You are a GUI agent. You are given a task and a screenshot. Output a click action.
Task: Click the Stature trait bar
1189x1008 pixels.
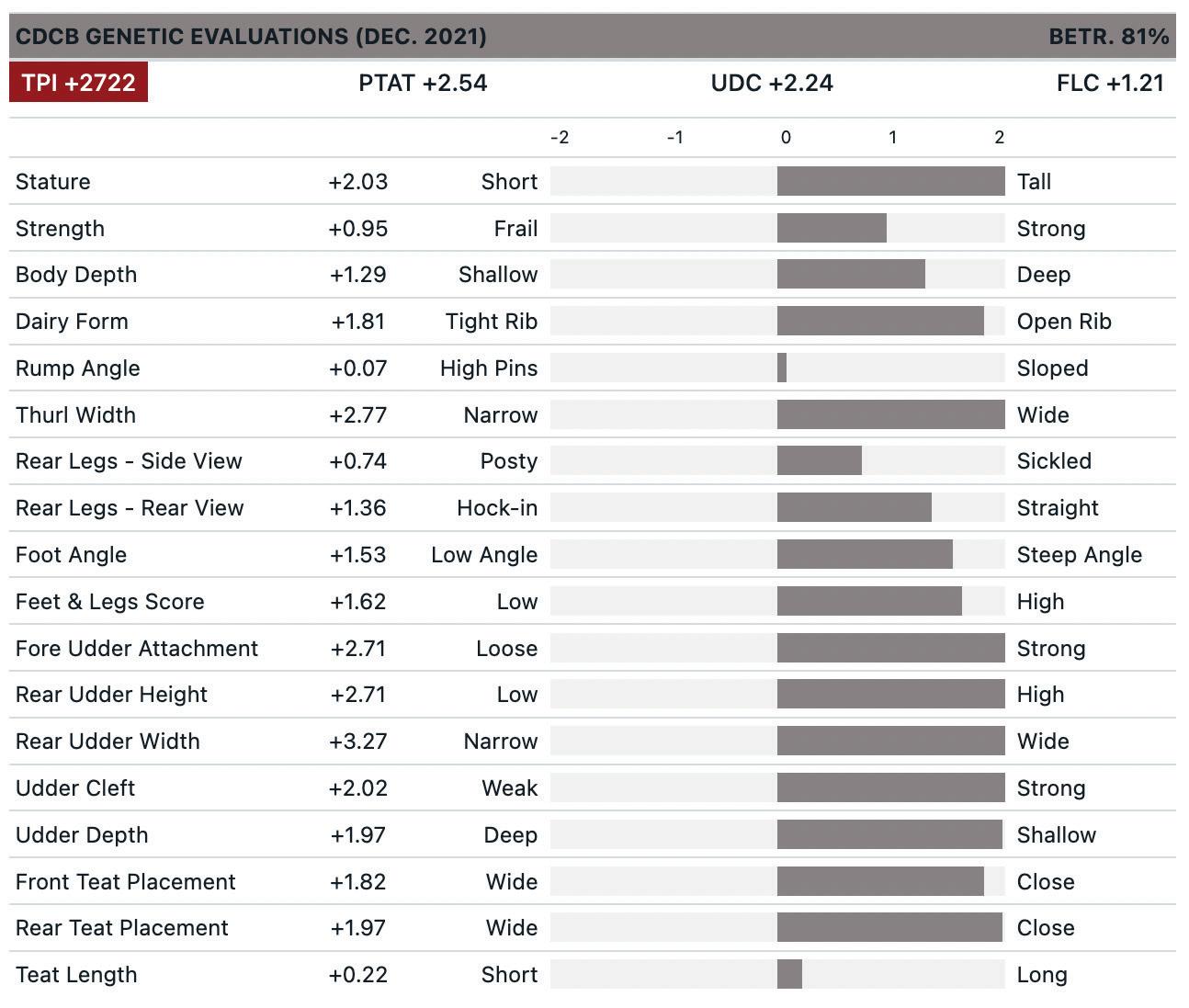point(890,181)
